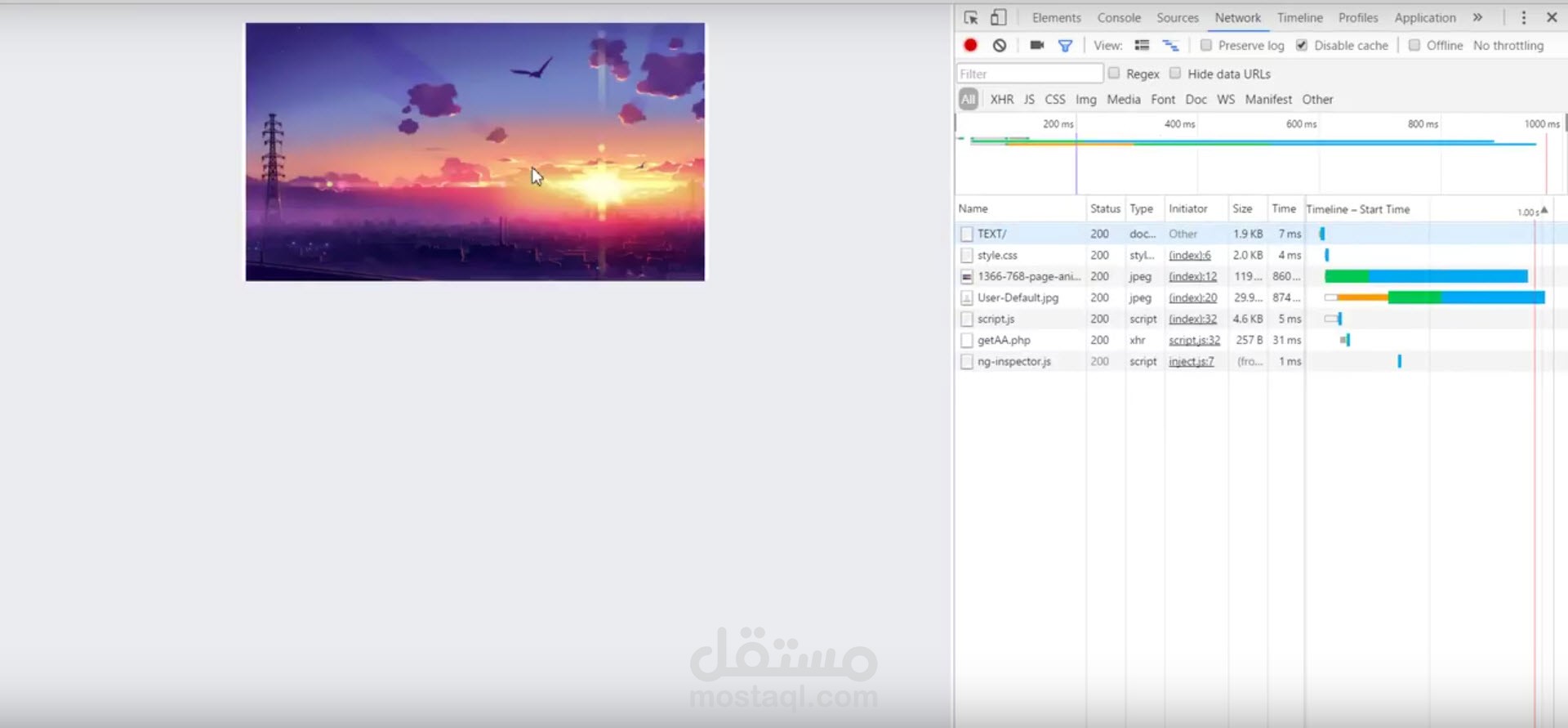Open the Timeline tab
The image size is (1568, 728).
coord(1300,17)
